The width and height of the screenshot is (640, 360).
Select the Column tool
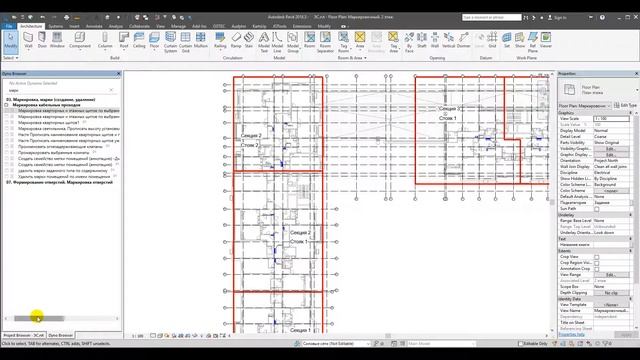tap(105, 41)
